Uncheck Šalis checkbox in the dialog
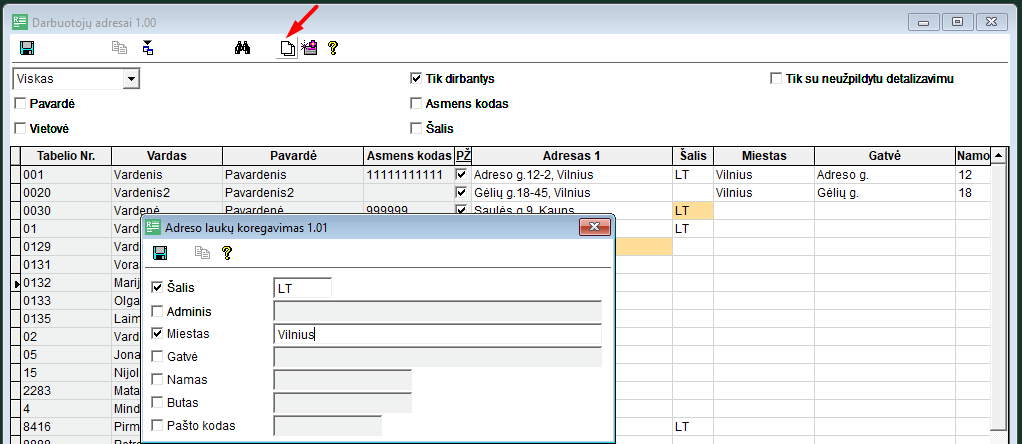Image resolution: width=1022 pixels, height=444 pixels. 157,288
